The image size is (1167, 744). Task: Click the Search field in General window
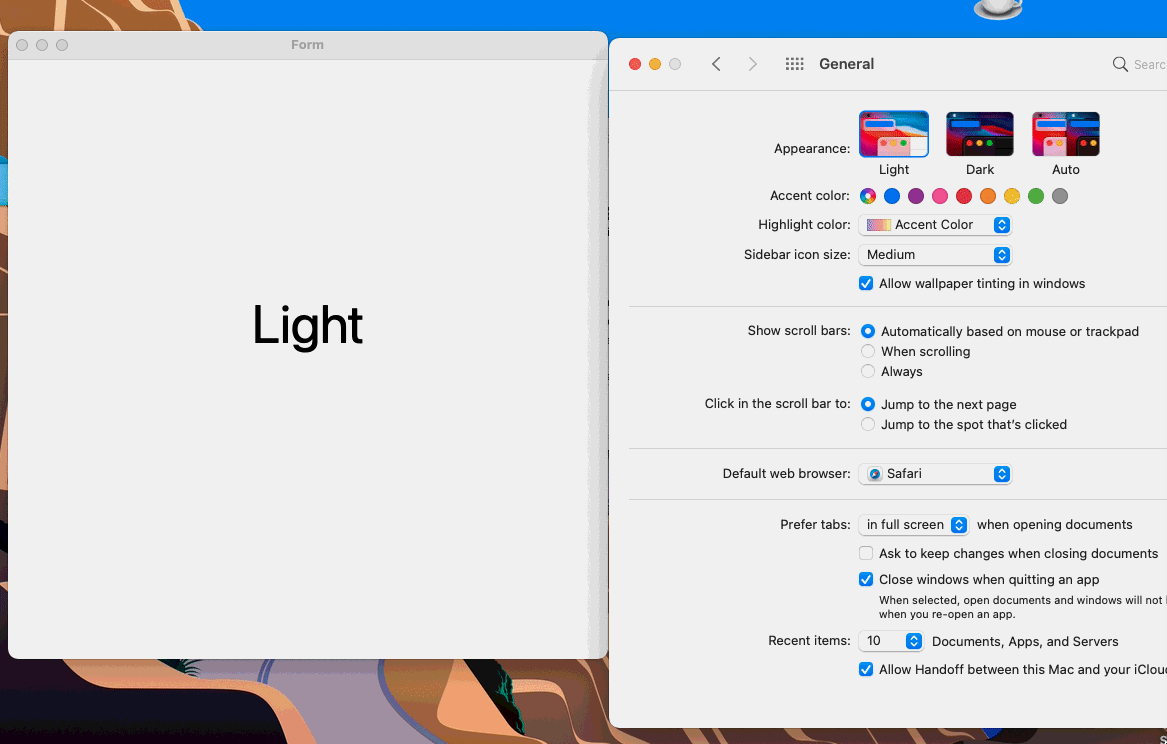coord(1141,64)
